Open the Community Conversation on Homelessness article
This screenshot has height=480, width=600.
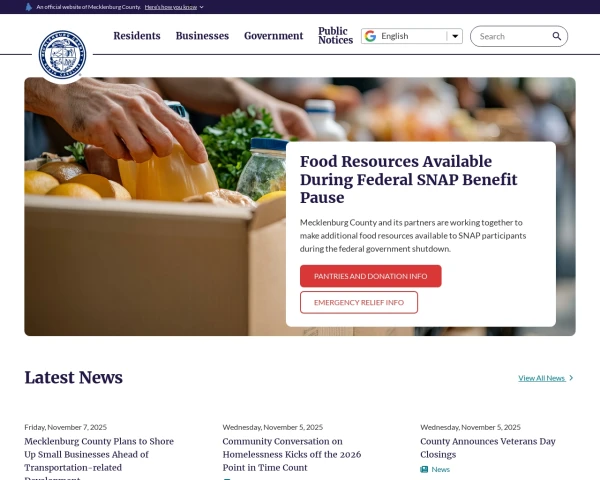tap(292, 454)
